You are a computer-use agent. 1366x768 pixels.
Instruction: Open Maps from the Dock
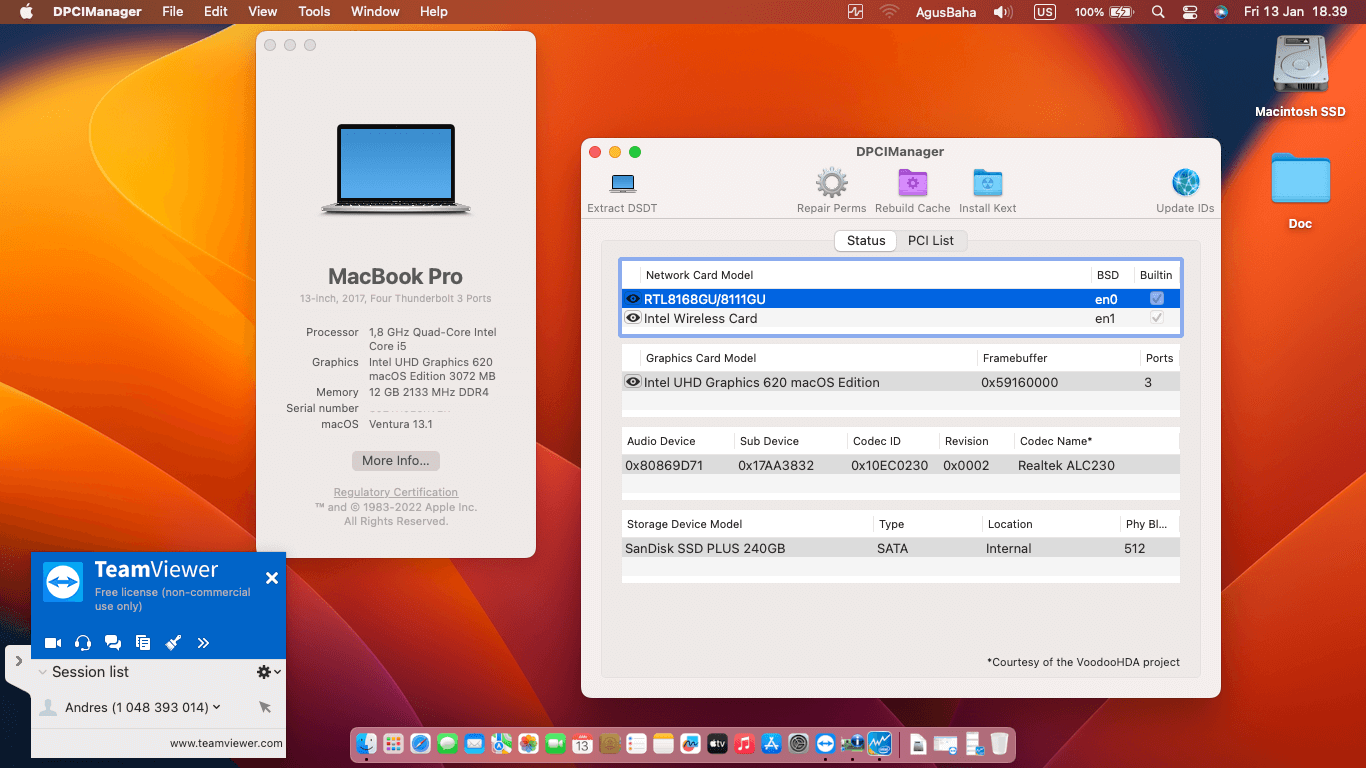coord(502,744)
